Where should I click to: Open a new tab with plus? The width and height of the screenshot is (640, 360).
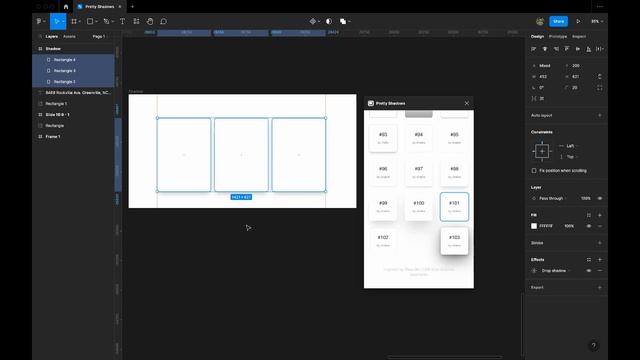coord(132,7)
